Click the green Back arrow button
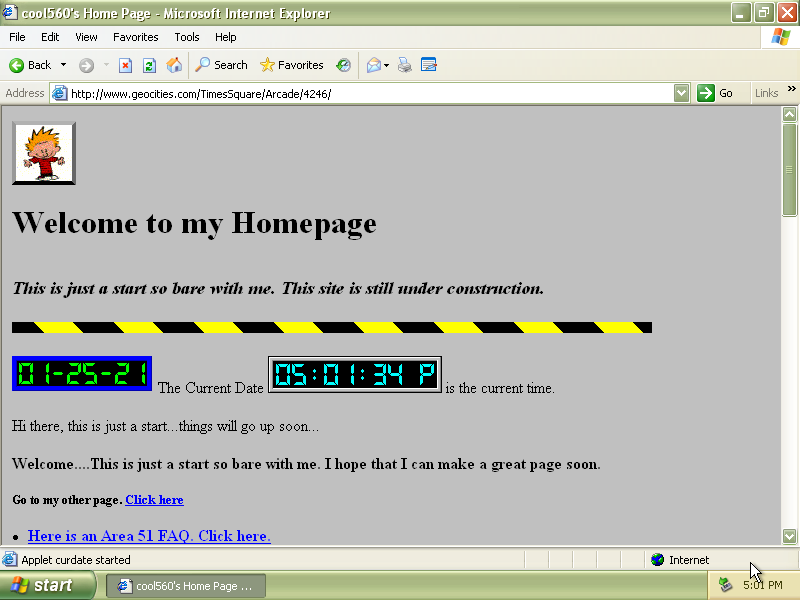This screenshot has height=600, width=800. (30, 65)
